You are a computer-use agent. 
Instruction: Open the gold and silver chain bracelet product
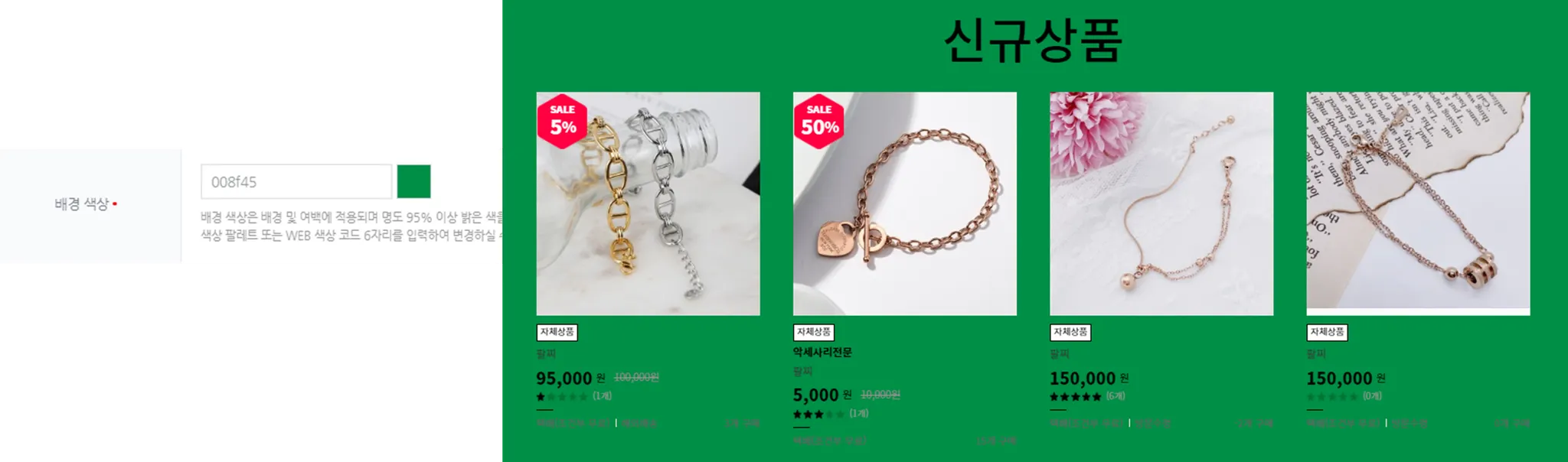(648, 203)
